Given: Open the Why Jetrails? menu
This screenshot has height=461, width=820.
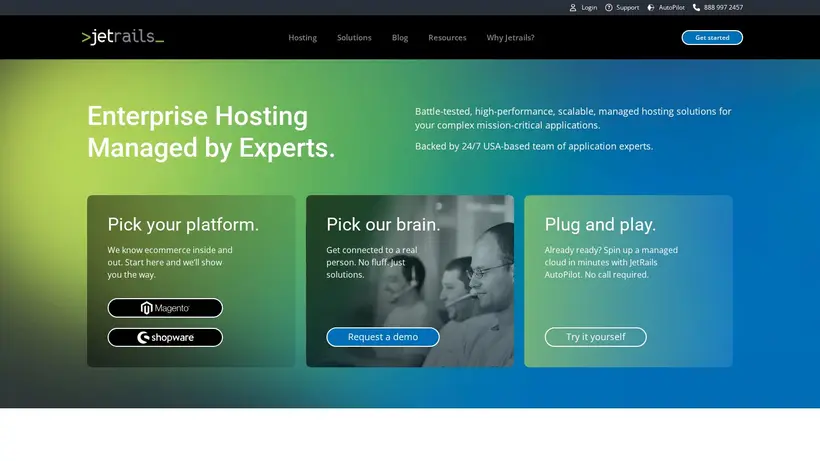Looking at the screenshot, I should (510, 38).
